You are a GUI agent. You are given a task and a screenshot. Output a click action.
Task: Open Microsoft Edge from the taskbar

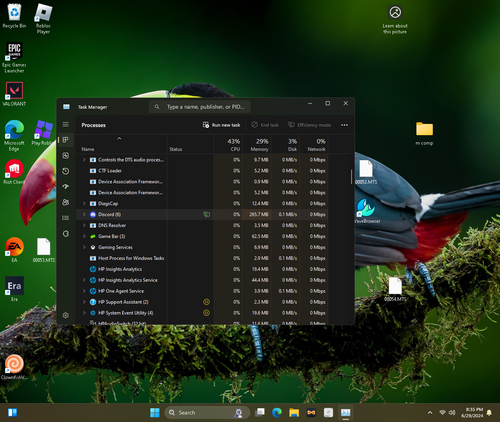pos(277,413)
